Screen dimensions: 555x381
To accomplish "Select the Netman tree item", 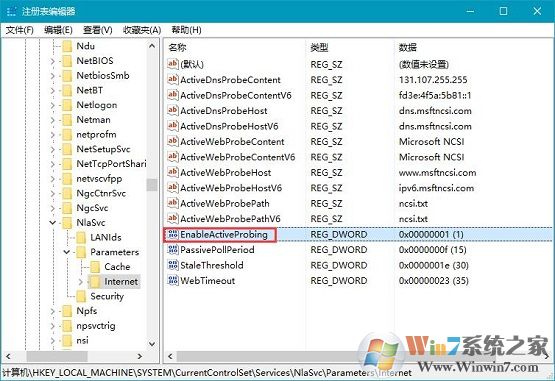I will 93,120.
